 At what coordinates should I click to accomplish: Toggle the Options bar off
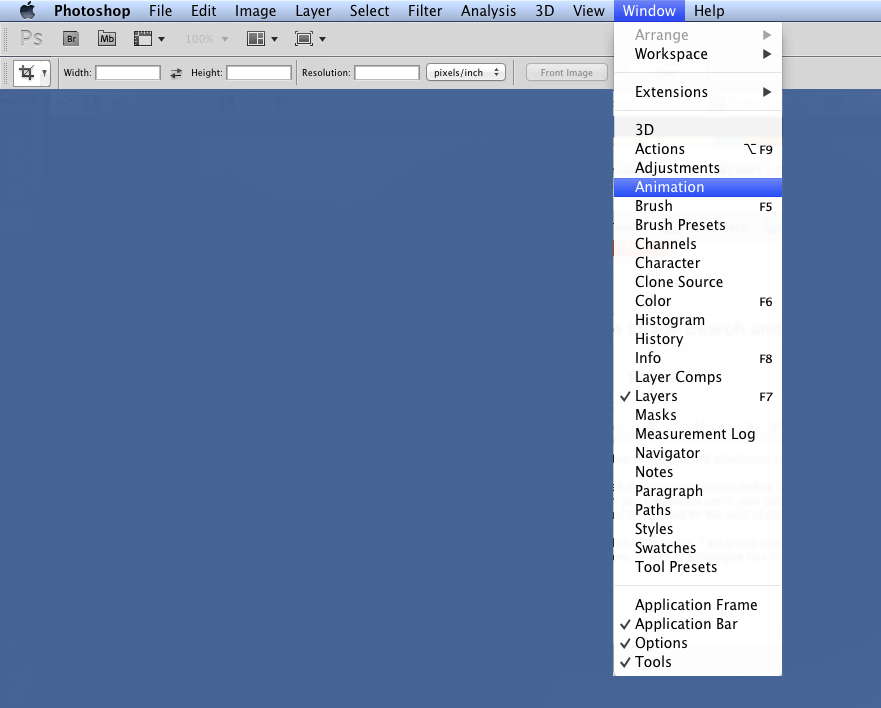point(698,643)
